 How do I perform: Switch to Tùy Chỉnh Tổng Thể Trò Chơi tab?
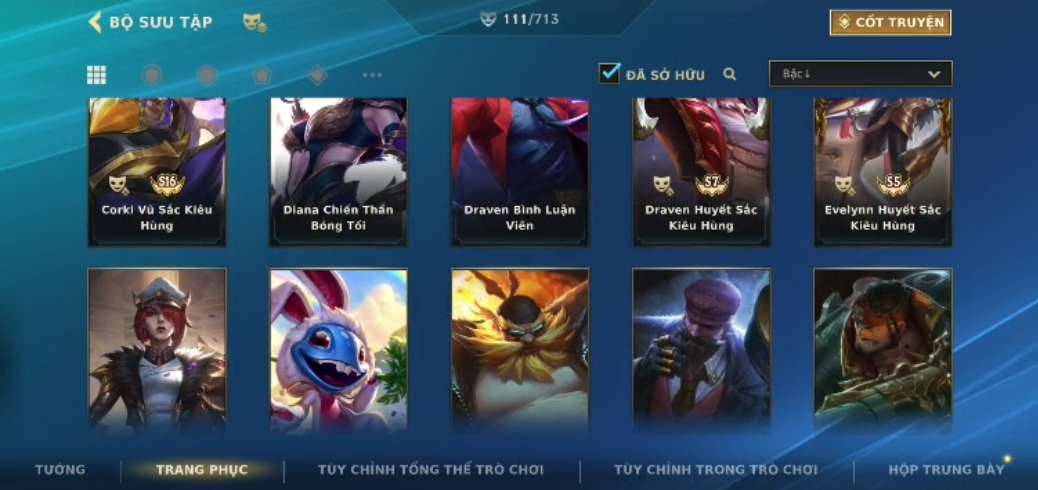(431, 469)
